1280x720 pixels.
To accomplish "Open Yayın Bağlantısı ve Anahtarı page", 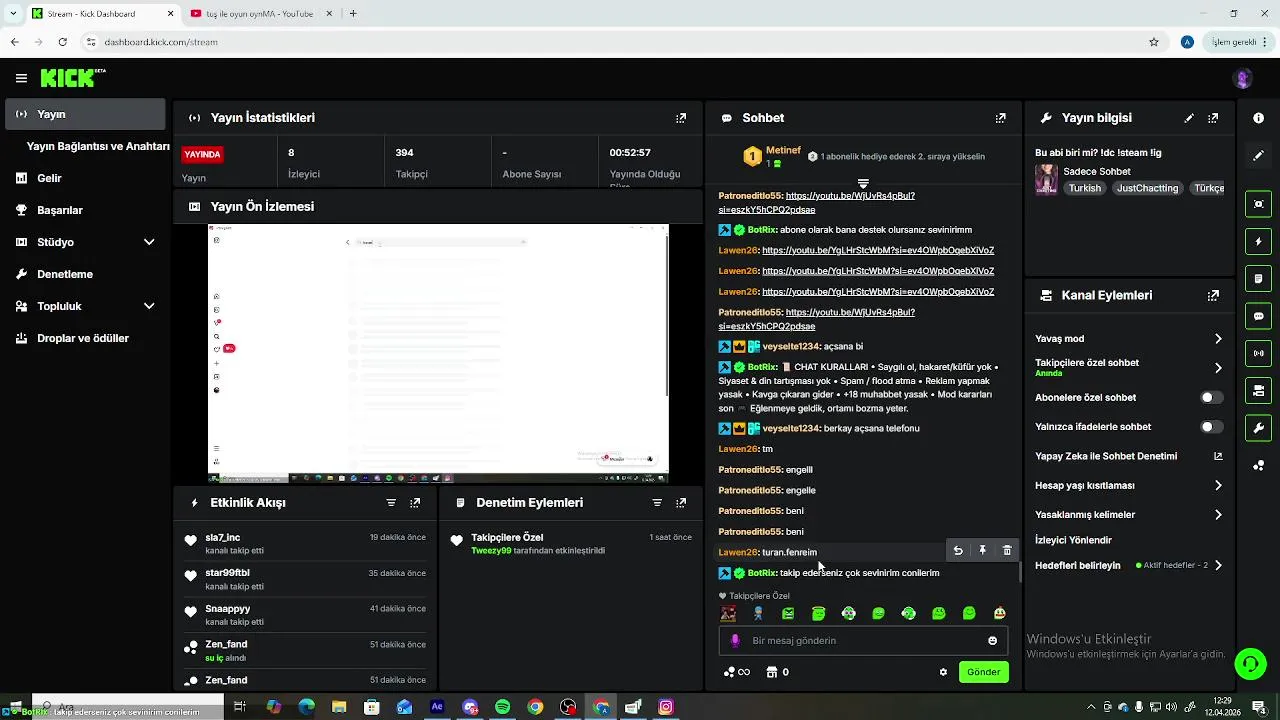I will point(98,146).
